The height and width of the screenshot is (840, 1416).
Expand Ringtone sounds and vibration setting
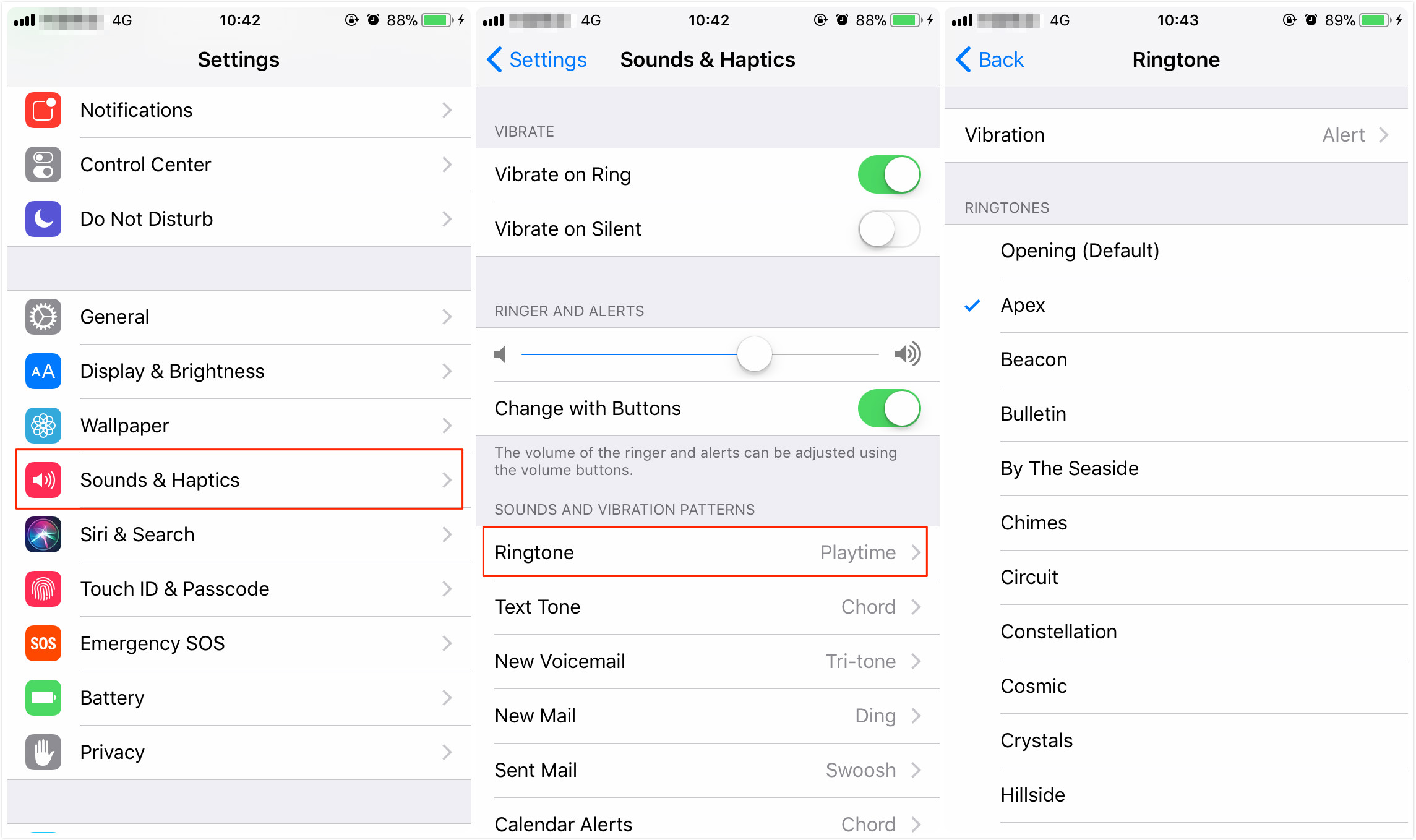[707, 552]
